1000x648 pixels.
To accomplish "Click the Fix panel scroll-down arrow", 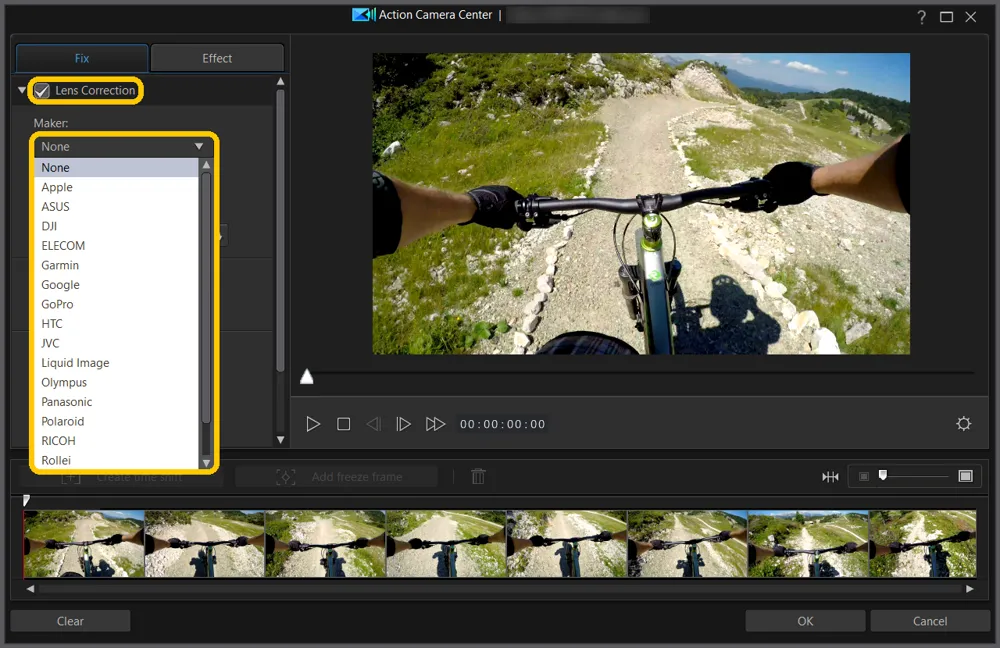I will [x=281, y=439].
